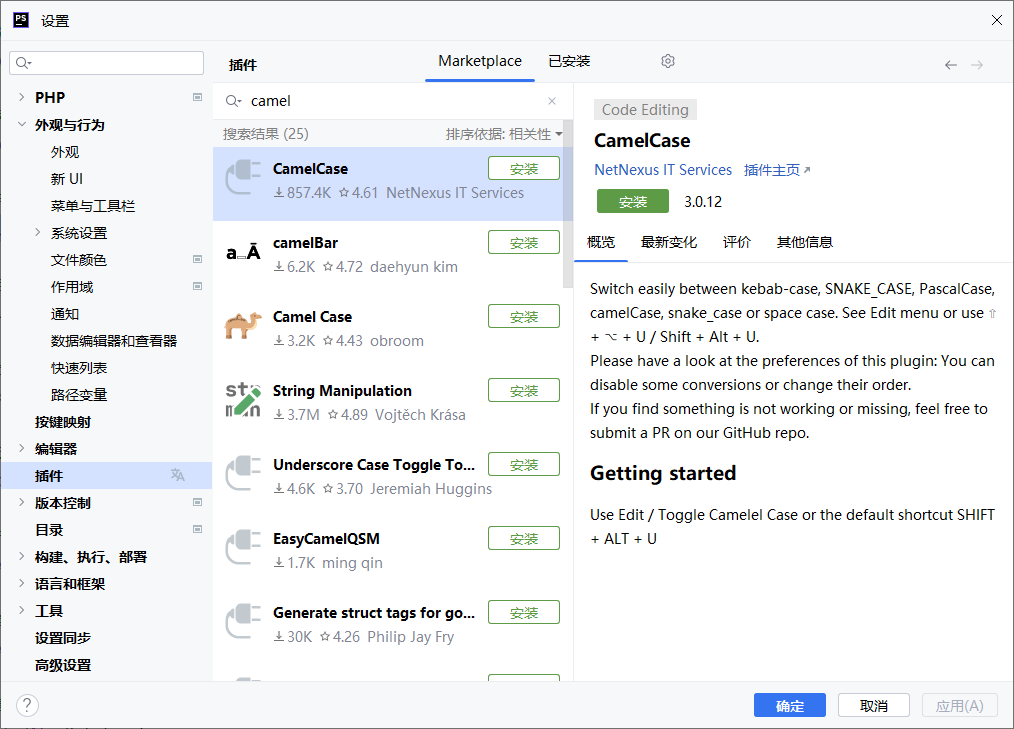The width and height of the screenshot is (1014, 729).
Task: Click the String Manipulation plugin icon
Action: pyautogui.click(x=243, y=400)
